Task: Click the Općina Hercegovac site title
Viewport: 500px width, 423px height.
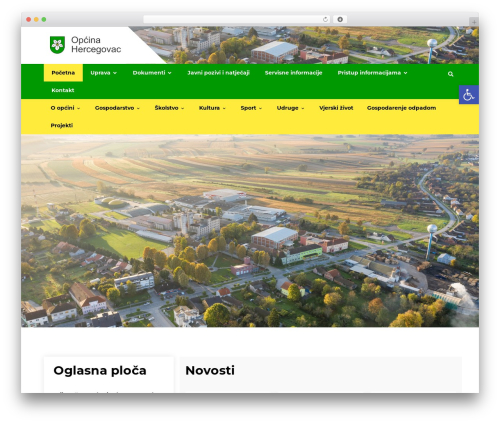Action: point(96,45)
